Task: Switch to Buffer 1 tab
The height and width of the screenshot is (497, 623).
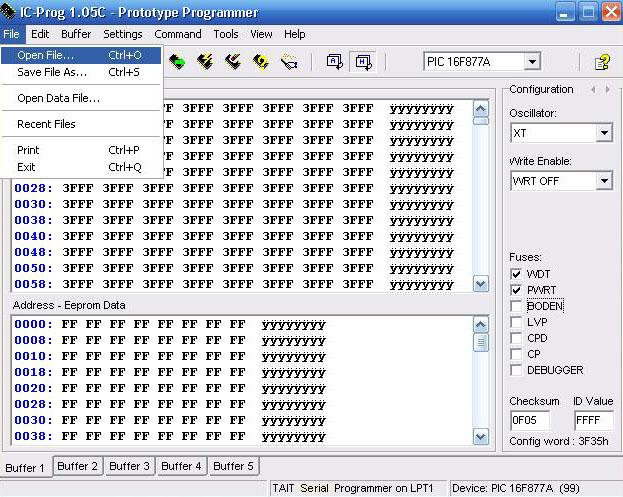Action: click(25, 468)
